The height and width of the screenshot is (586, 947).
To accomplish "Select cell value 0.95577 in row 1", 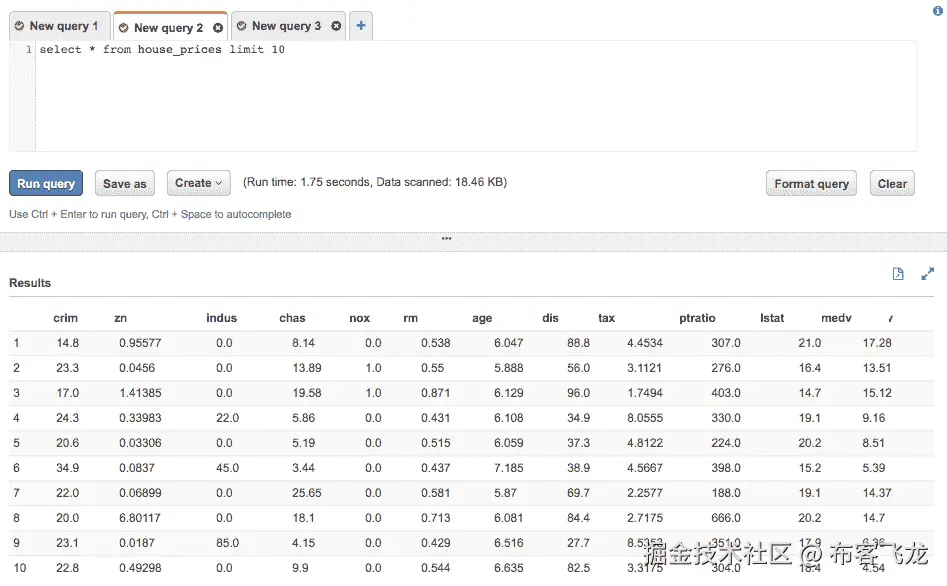I will pos(140,343).
